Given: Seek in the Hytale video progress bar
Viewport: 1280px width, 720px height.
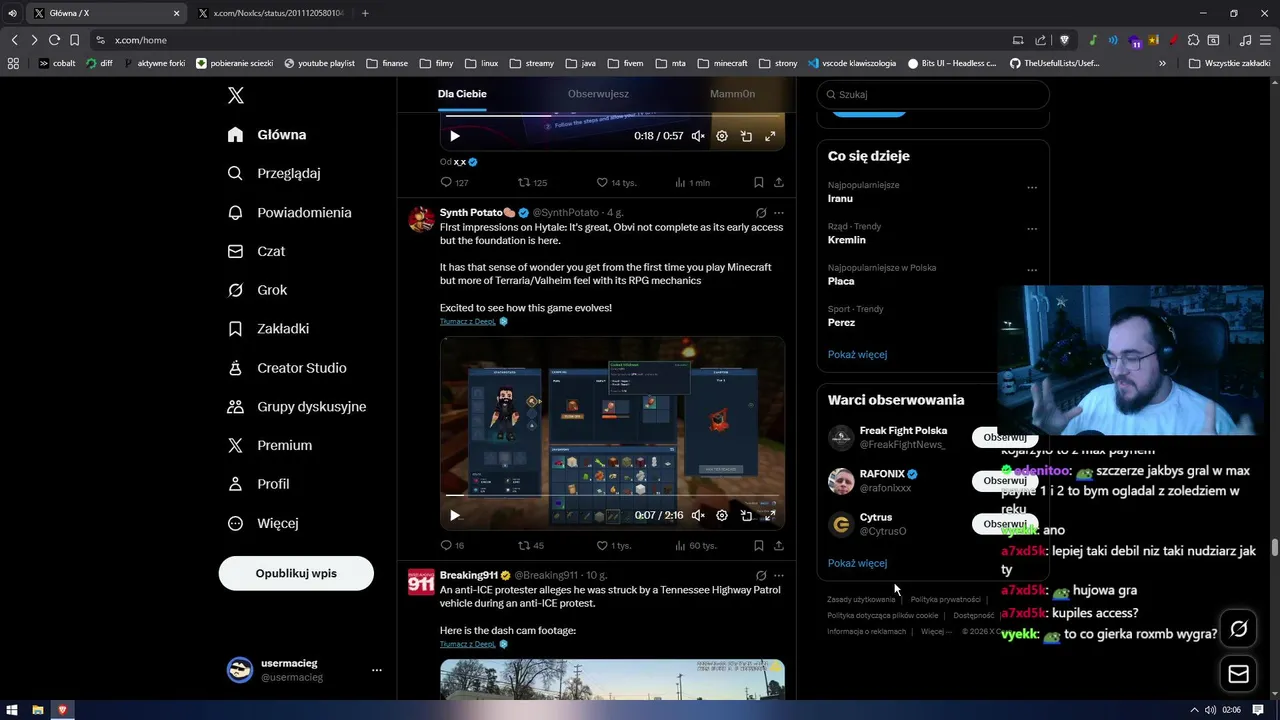Looking at the screenshot, I should point(612,495).
